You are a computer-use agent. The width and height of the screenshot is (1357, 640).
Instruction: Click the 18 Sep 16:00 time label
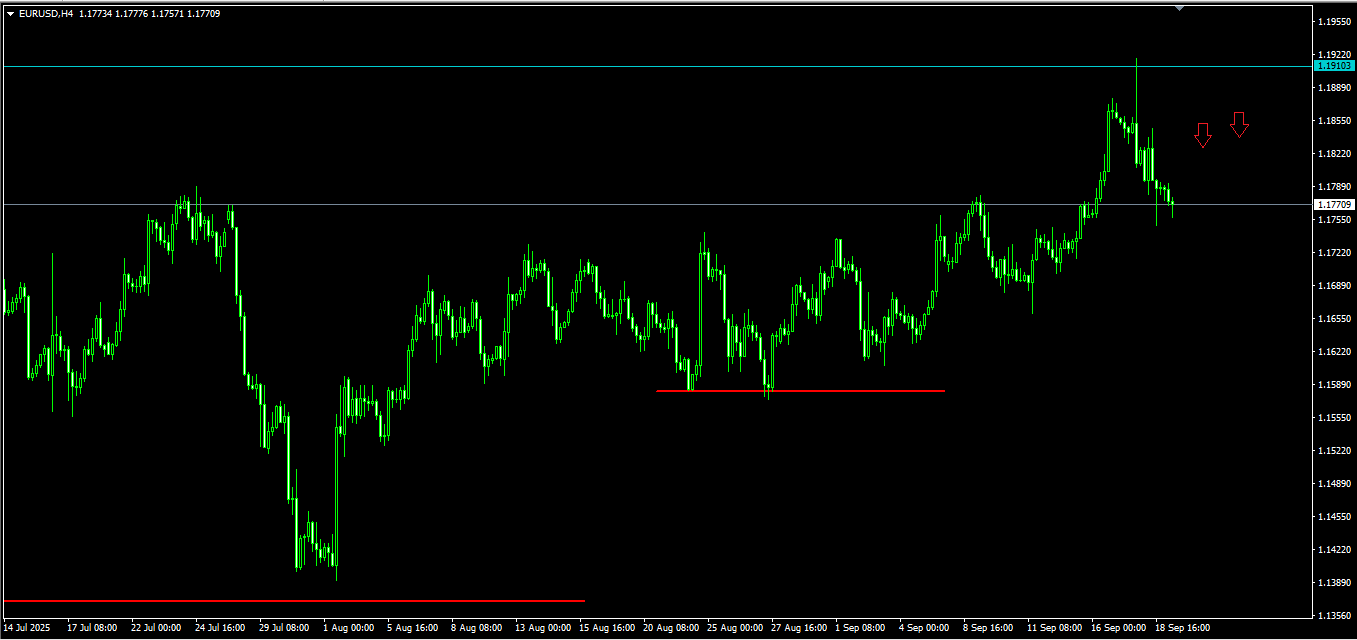[1182, 628]
